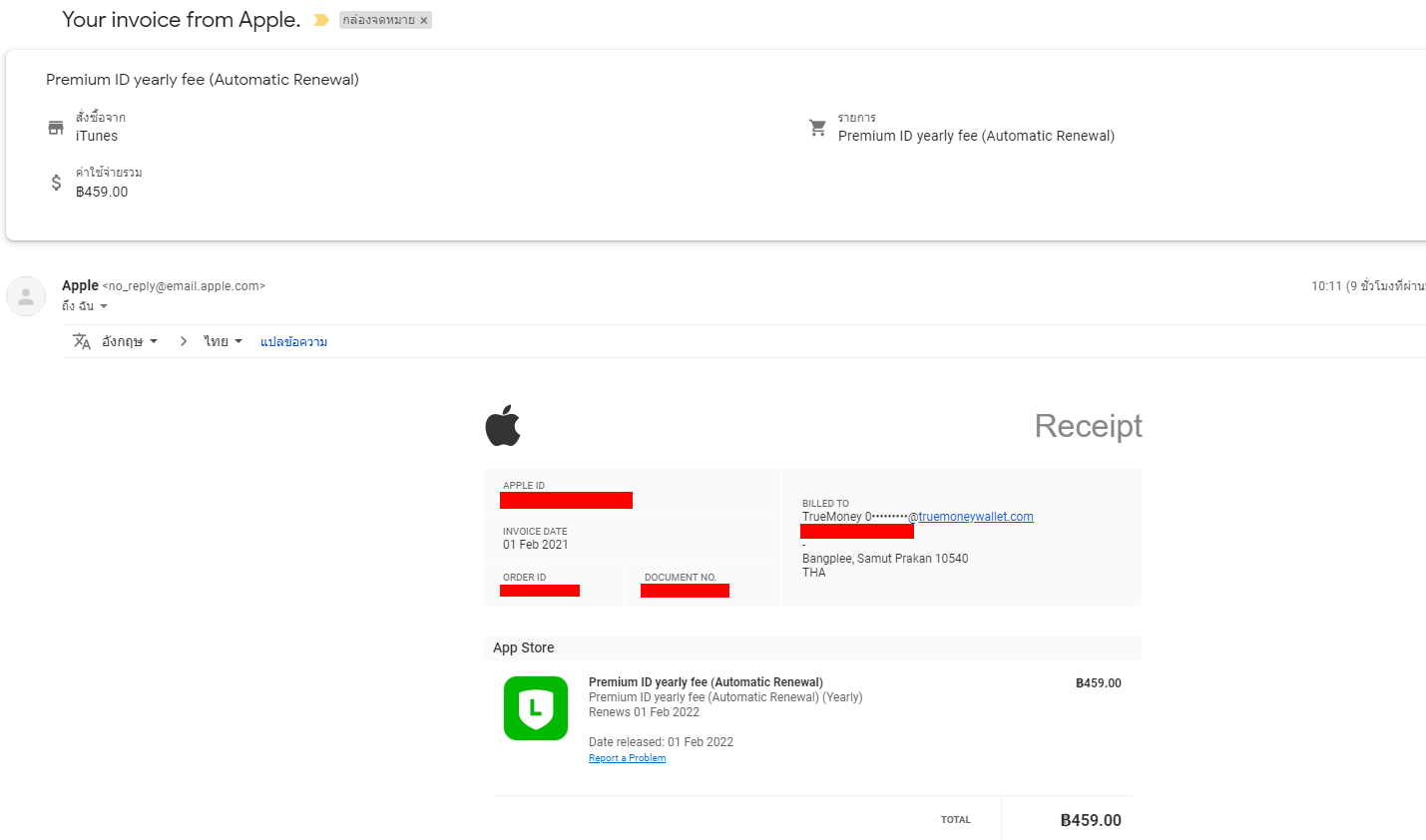Click the no_reply@email.apple.com address

click(x=184, y=286)
